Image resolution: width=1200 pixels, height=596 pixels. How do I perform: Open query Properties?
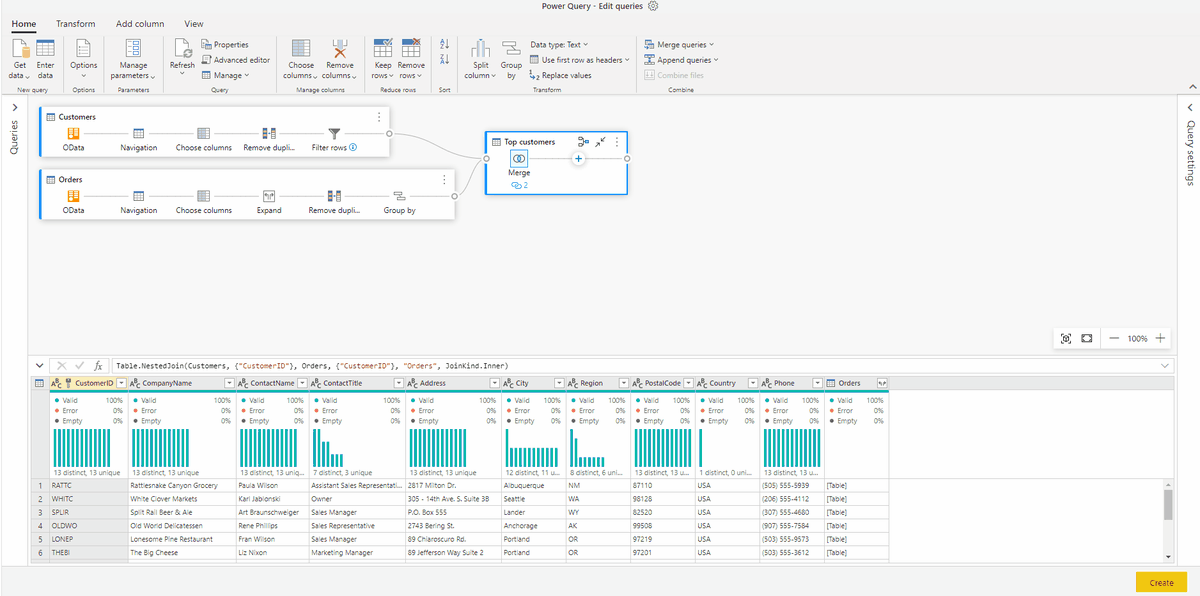point(225,45)
